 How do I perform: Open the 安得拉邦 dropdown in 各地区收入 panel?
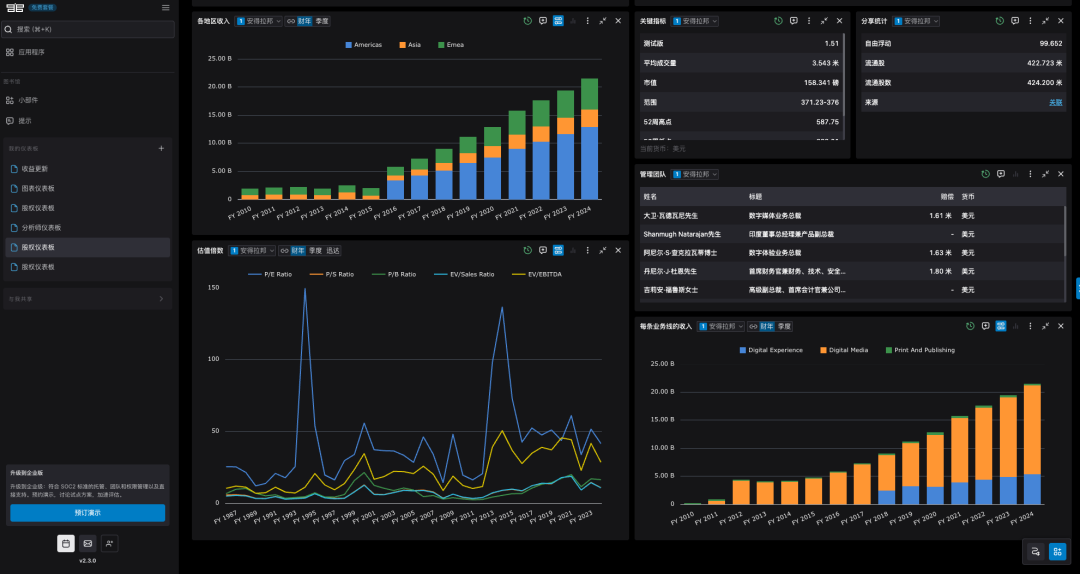(x=258, y=20)
